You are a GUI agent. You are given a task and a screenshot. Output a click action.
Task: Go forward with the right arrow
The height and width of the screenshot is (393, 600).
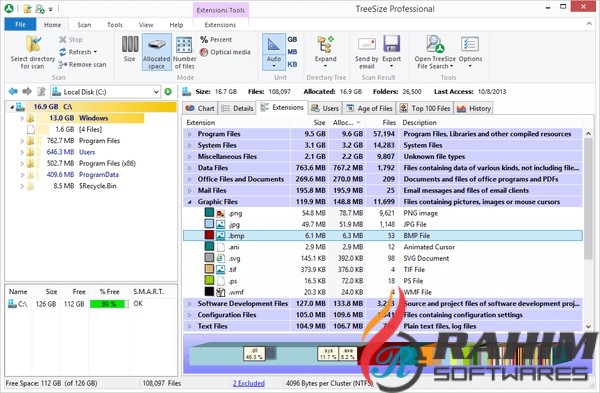(x=27, y=91)
